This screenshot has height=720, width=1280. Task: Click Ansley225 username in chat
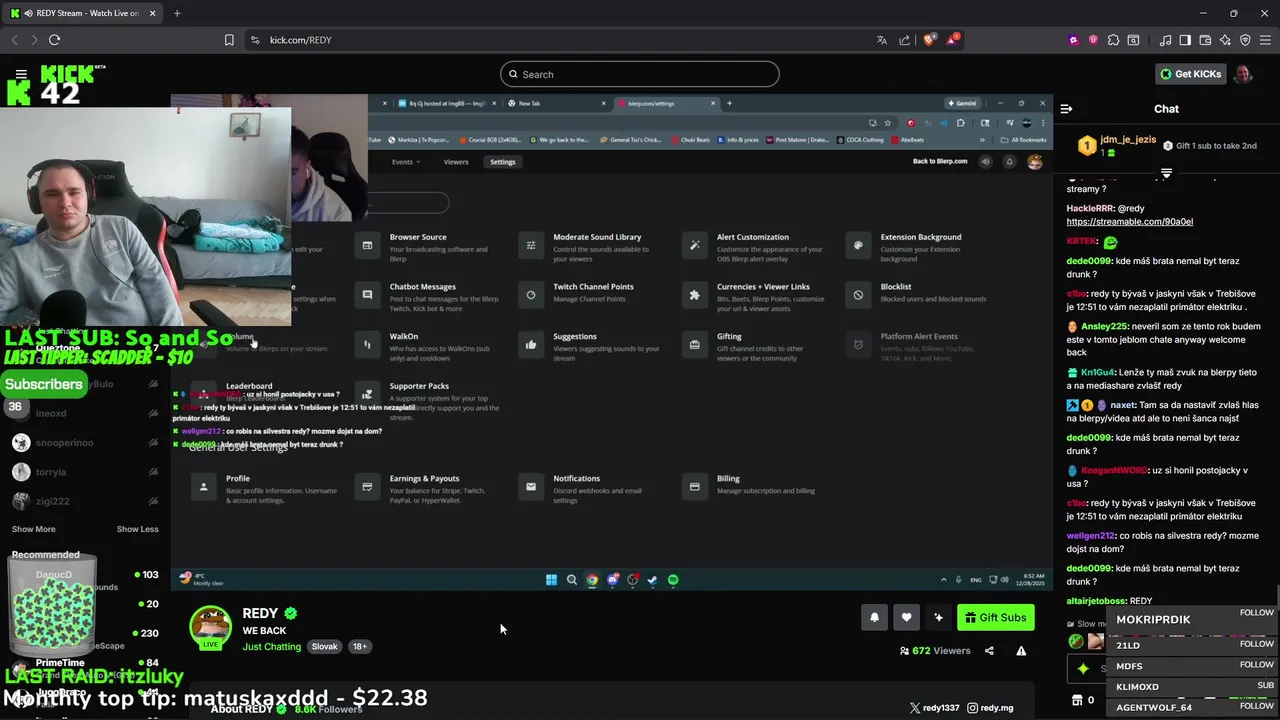point(1103,326)
